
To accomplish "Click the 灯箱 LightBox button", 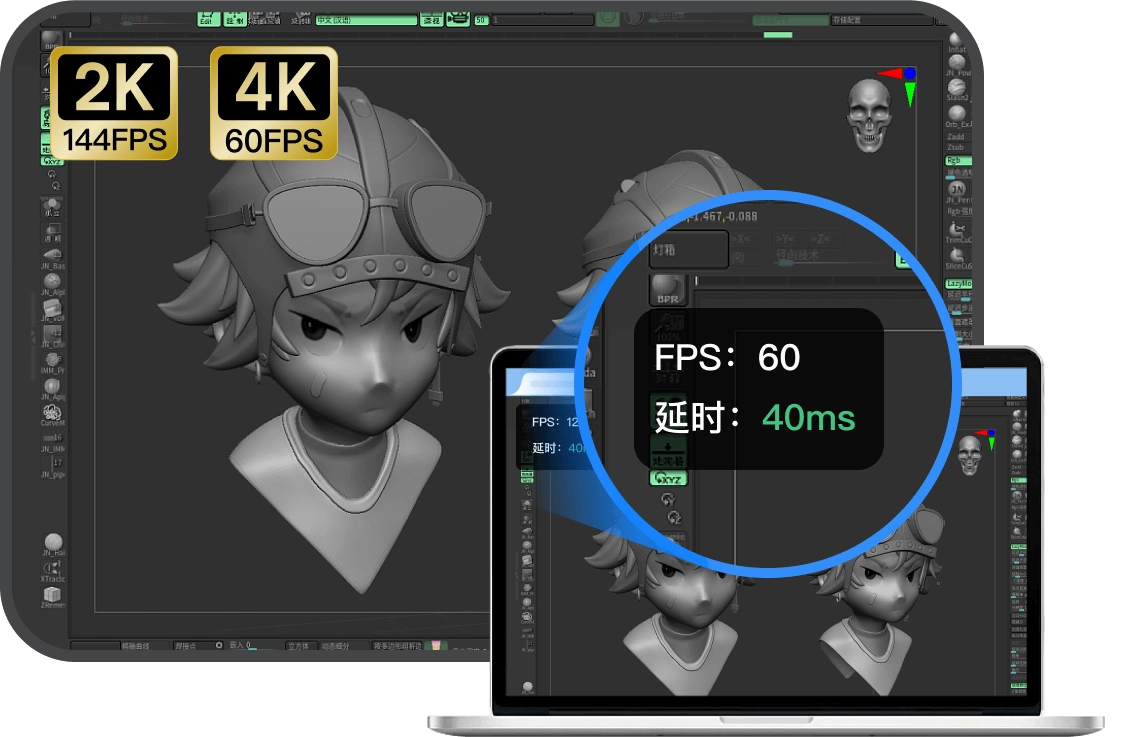I will tap(689, 250).
